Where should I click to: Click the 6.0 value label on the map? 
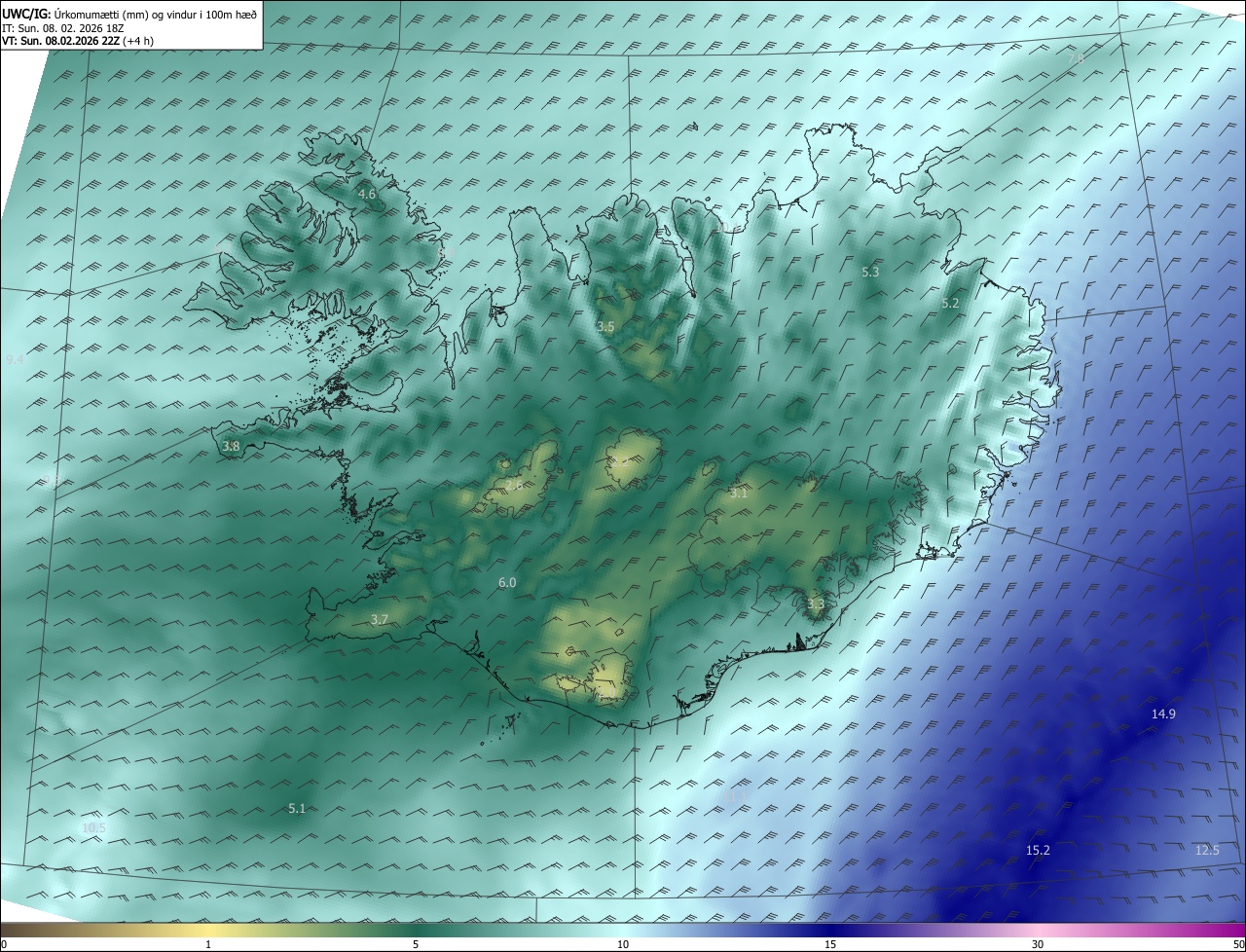(x=507, y=583)
